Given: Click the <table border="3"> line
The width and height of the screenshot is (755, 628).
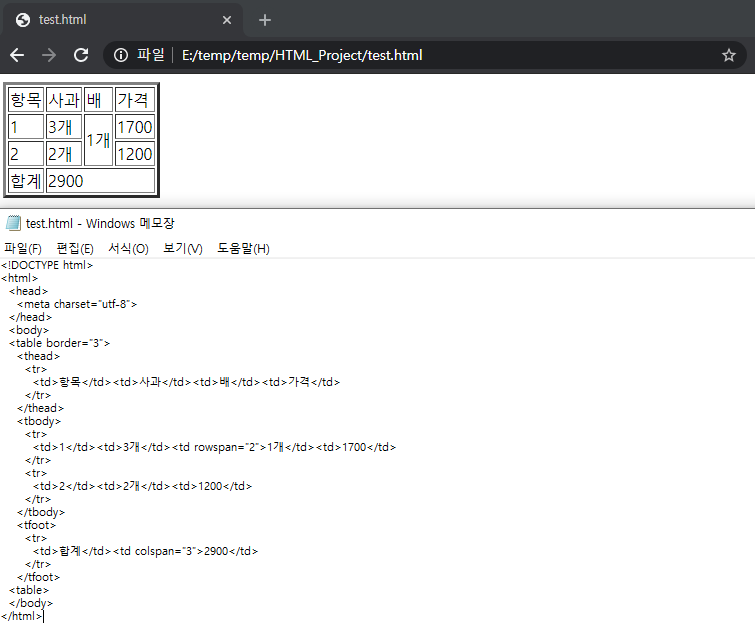Looking at the screenshot, I should tap(59, 343).
